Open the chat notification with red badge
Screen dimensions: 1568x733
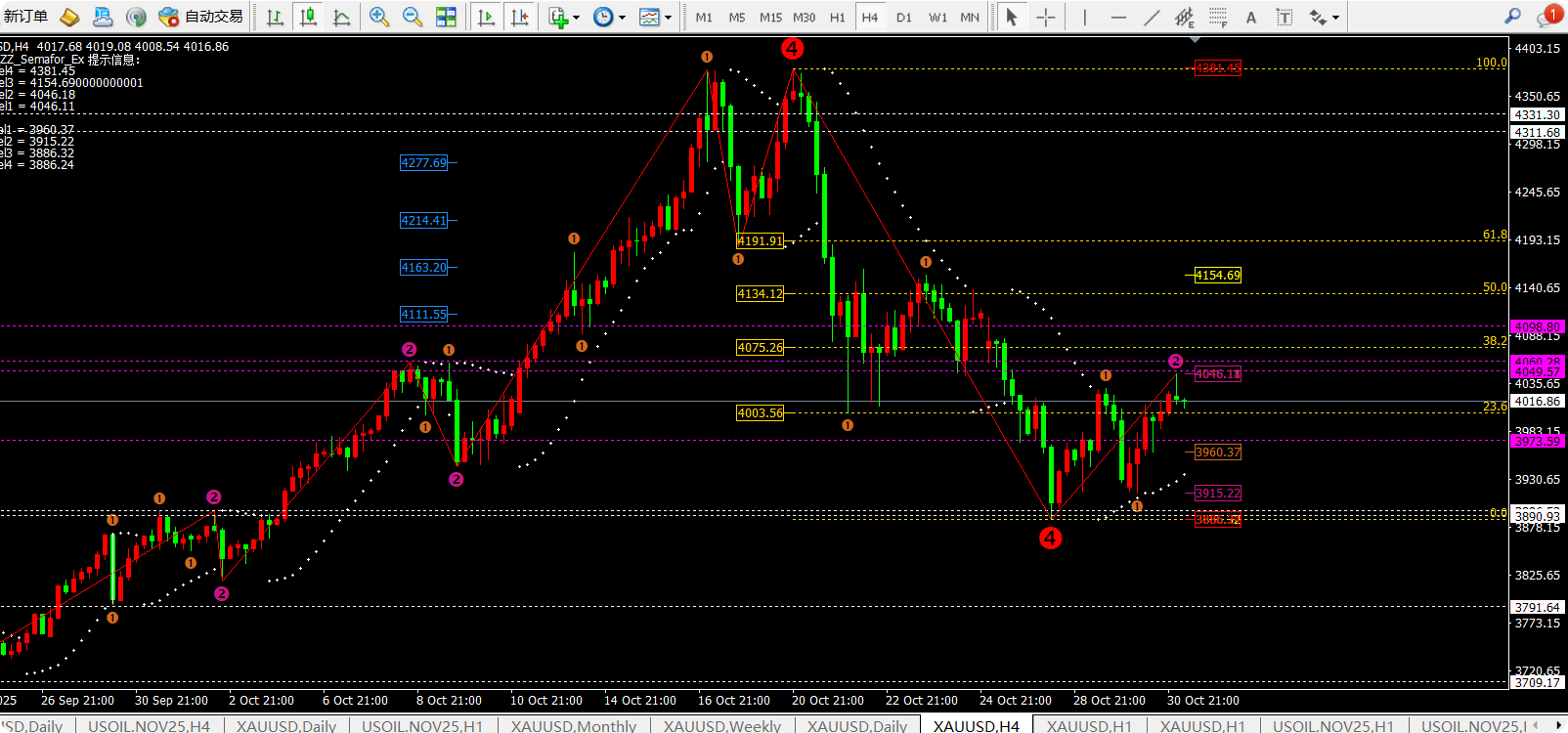1548,16
